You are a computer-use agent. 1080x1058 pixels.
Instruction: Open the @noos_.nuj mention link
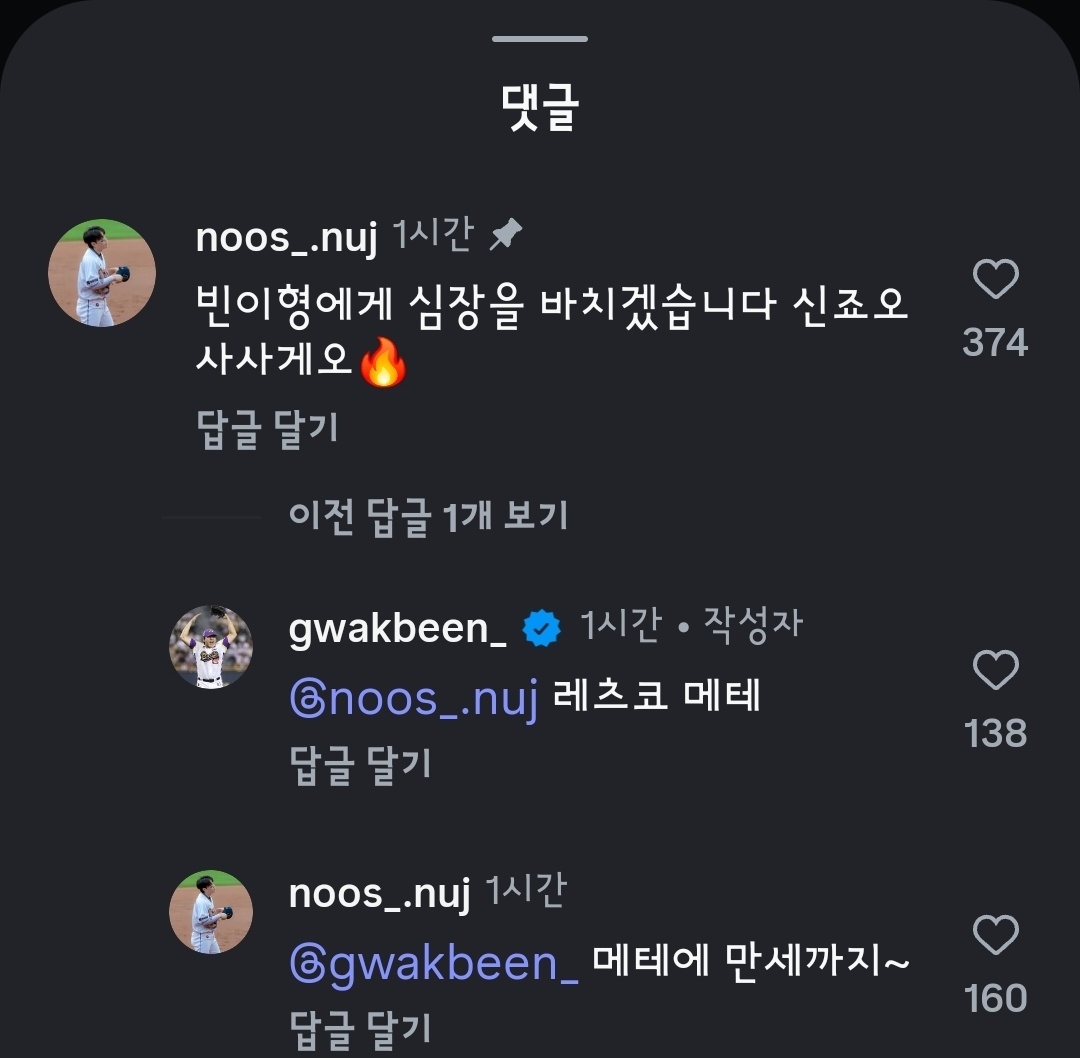pyautogui.click(x=413, y=698)
